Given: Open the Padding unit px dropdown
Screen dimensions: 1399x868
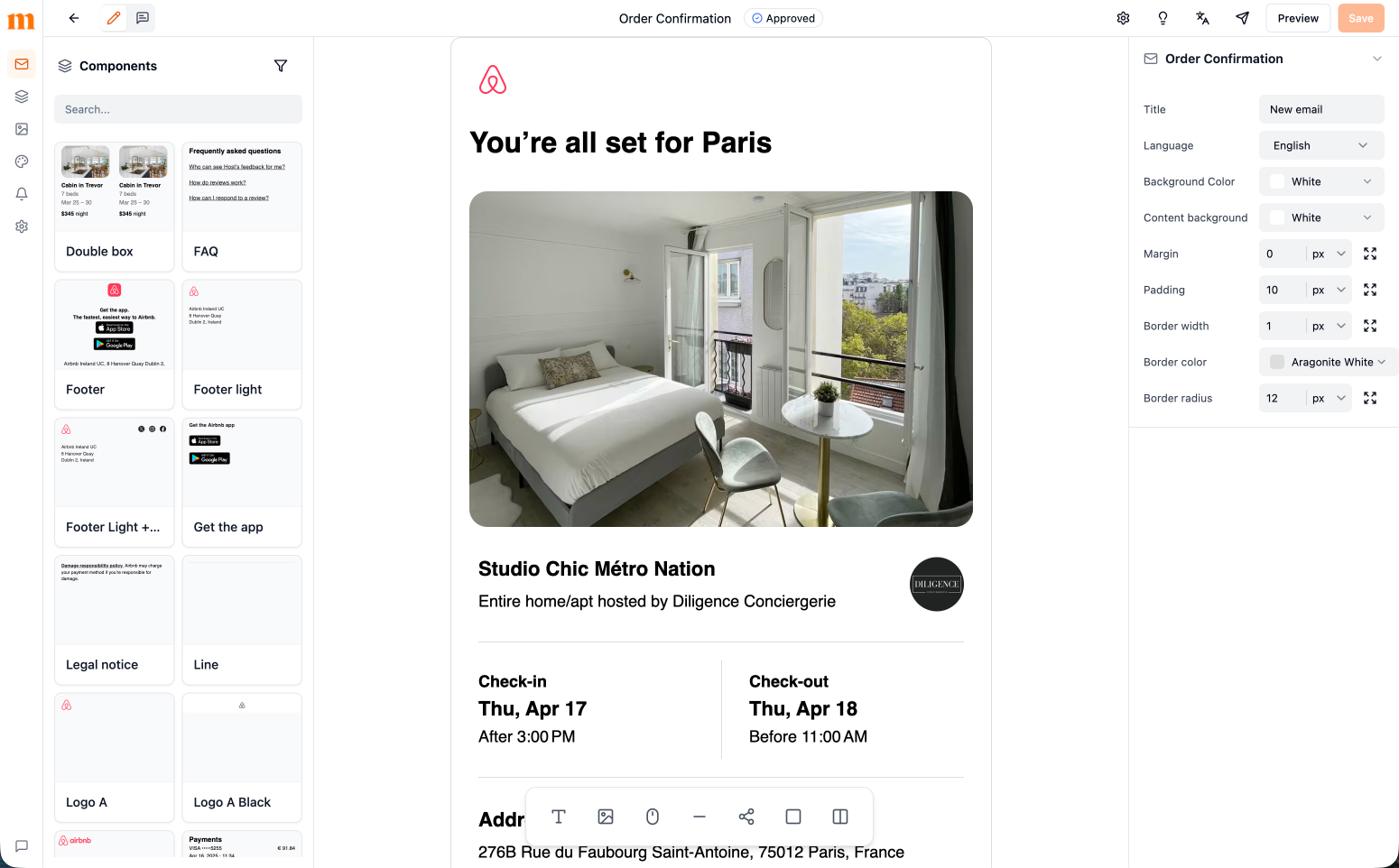Looking at the screenshot, I should (1329, 290).
